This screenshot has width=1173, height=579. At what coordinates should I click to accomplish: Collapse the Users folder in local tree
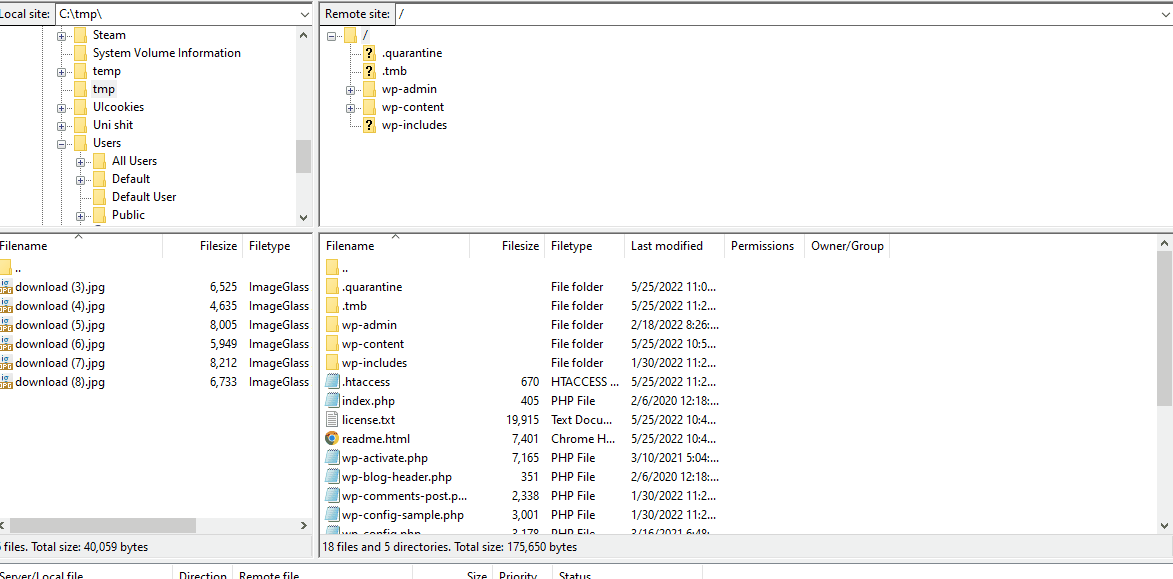[x=62, y=143]
